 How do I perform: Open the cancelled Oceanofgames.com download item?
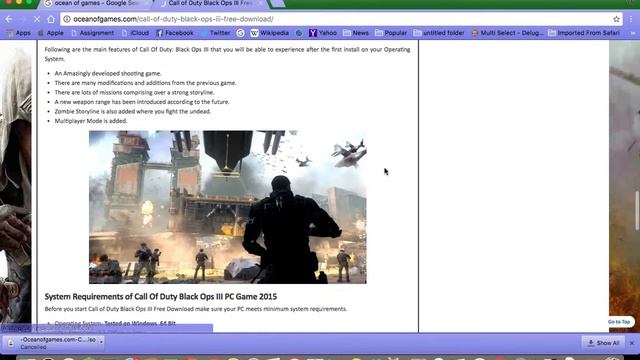click(x=53, y=343)
